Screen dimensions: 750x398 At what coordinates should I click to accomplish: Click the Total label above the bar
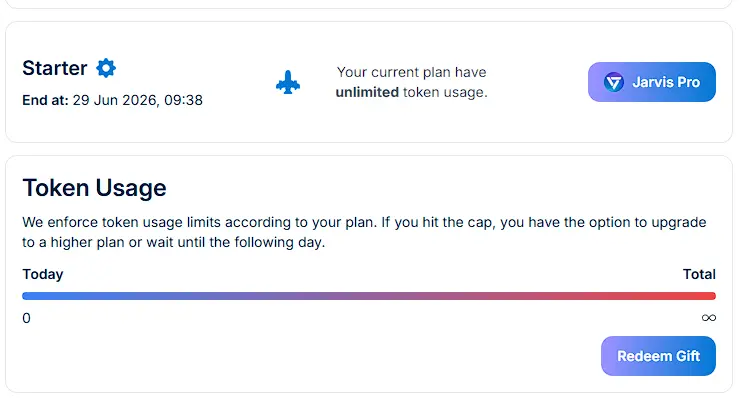point(699,274)
